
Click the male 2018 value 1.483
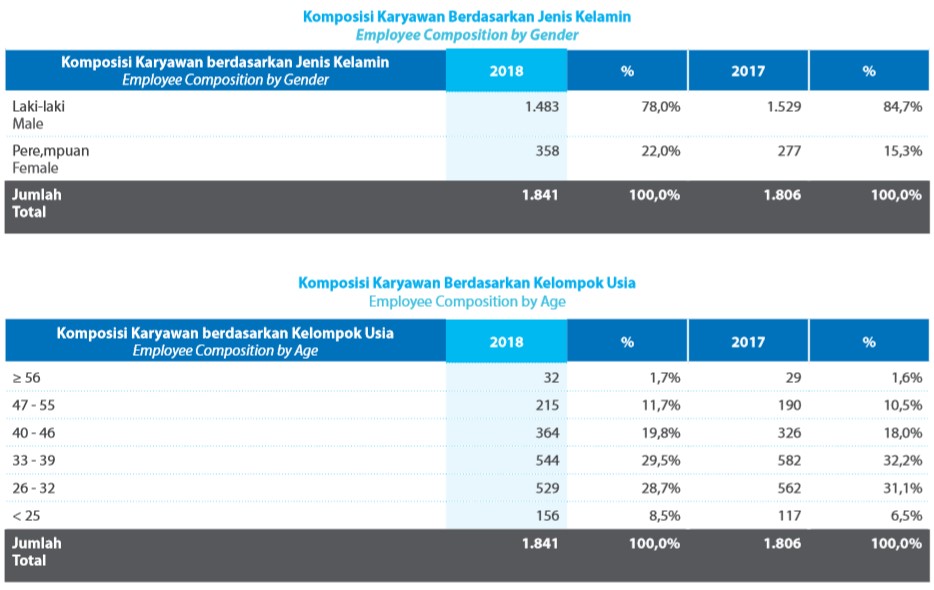(x=541, y=106)
